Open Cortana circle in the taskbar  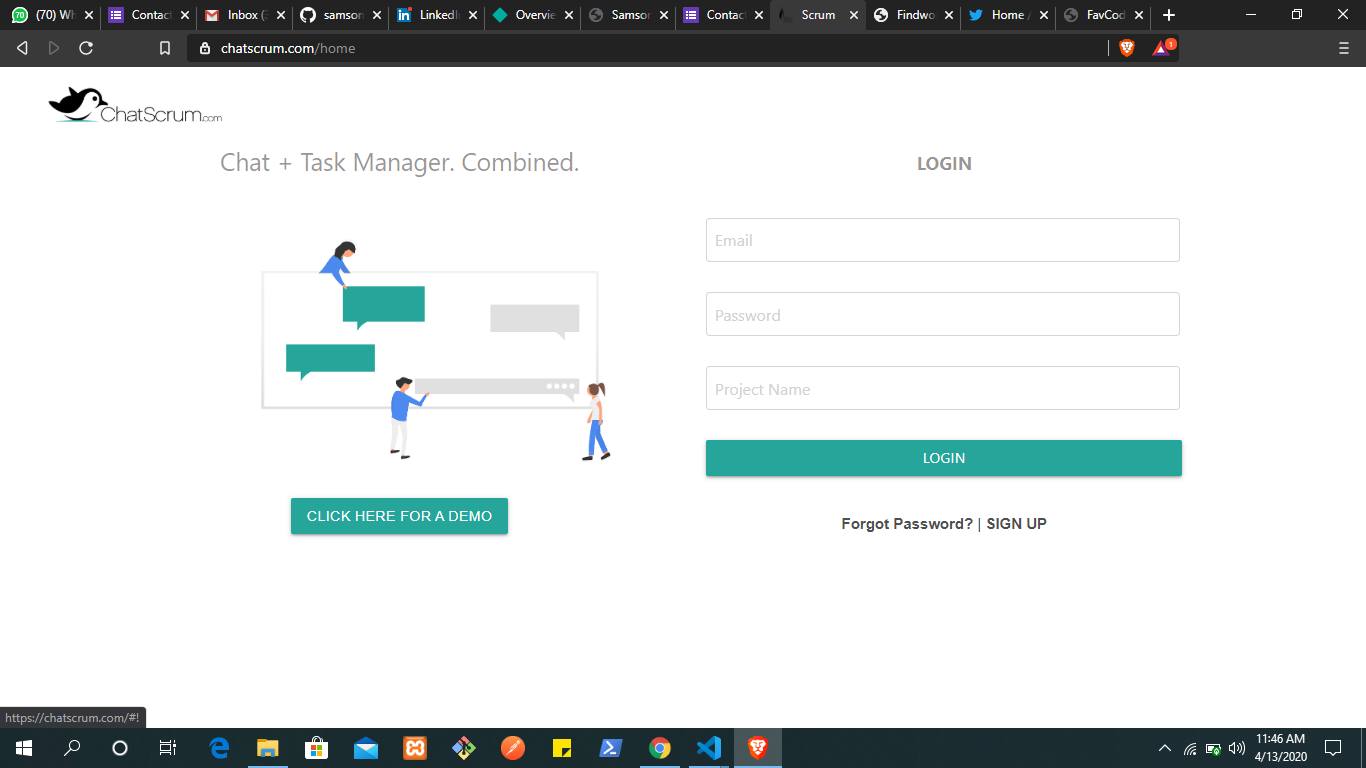[x=120, y=748]
